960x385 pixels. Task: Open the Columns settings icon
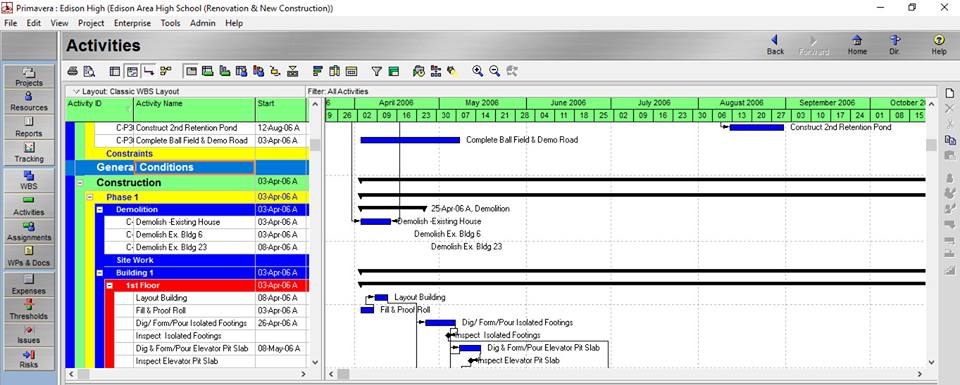[x=334, y=71]
